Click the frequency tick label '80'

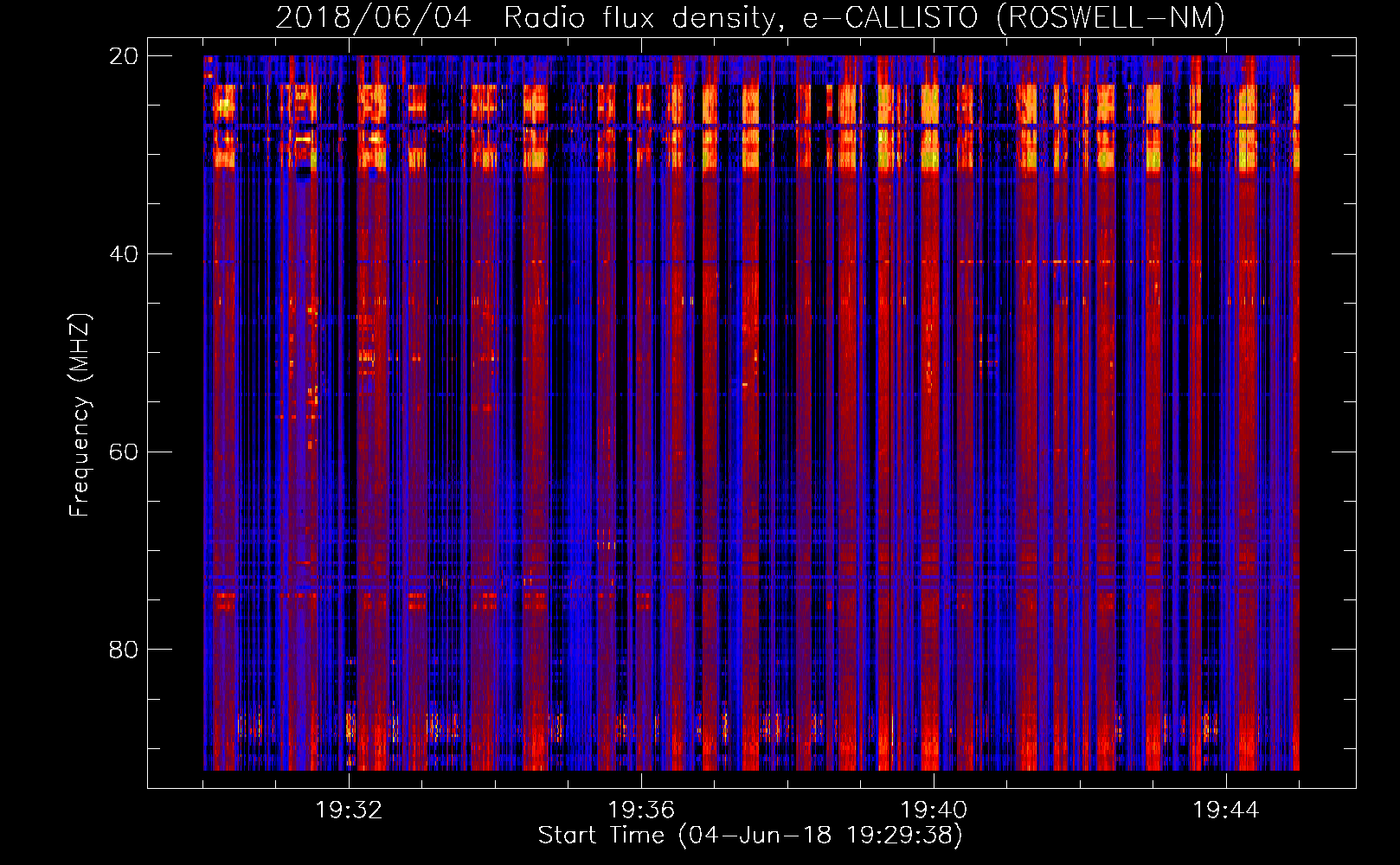[124, 650]
